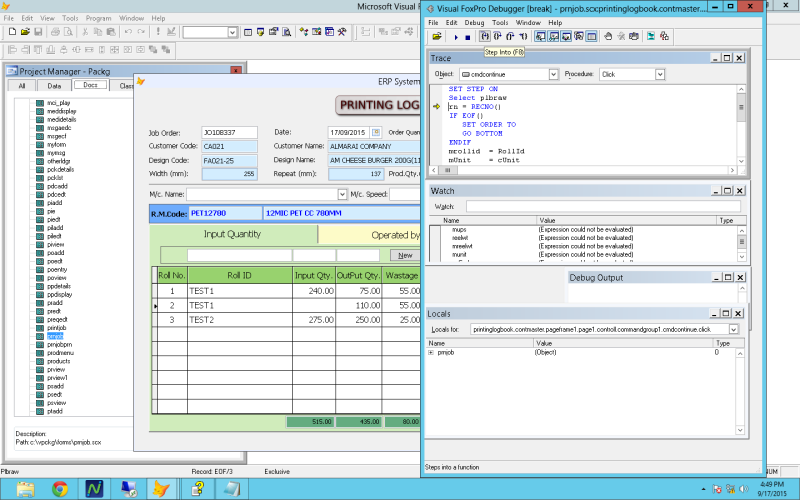Click the Locals vertical scrollbar down arrow
The image size is (800, 500).
[740, 430]
